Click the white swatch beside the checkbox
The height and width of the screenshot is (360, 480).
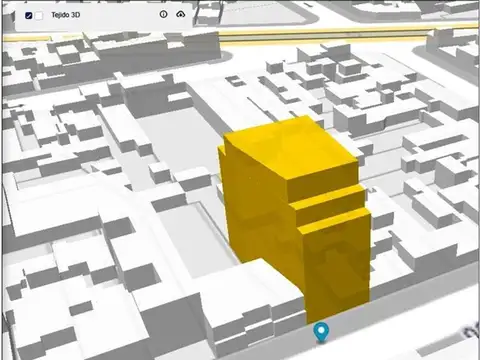tap(39, 15)
